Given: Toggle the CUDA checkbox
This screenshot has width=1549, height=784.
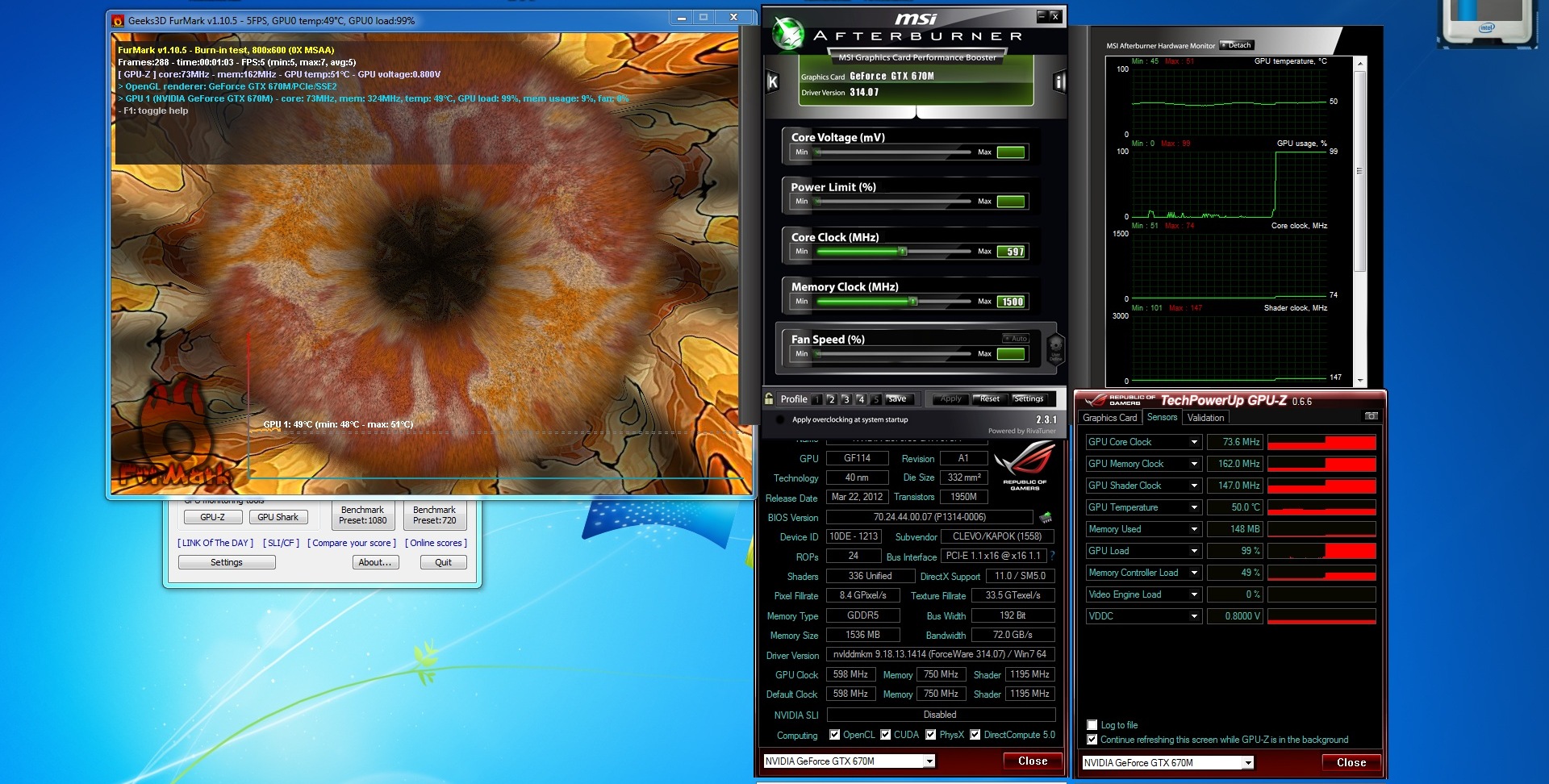Looking at the screenshot, I should 886,735.
